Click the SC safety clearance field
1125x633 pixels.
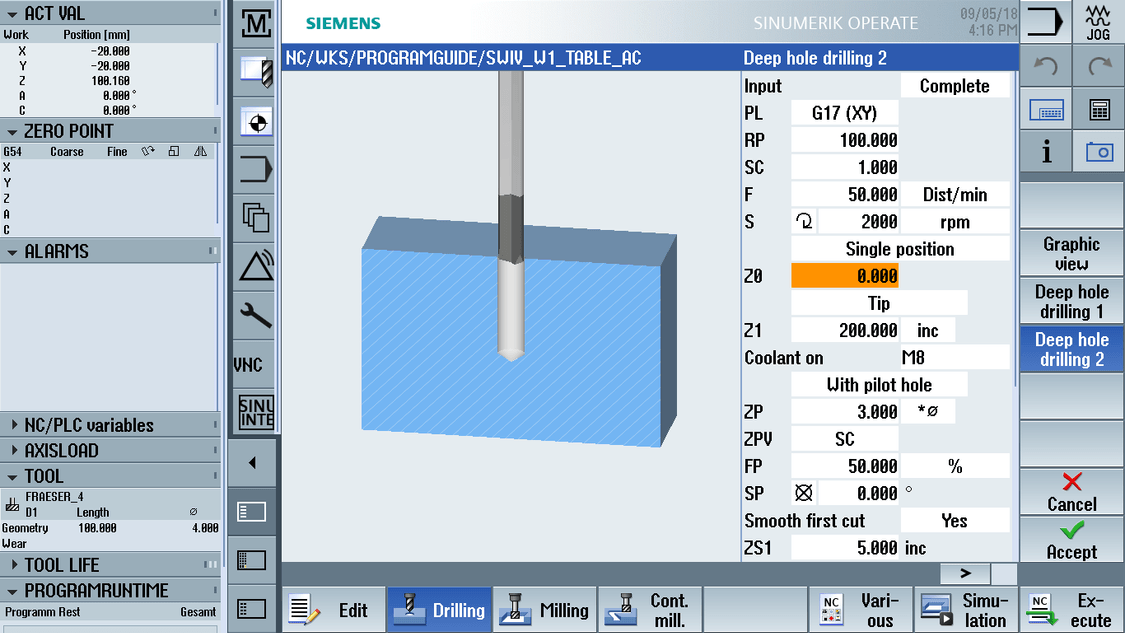coord(844,168)
